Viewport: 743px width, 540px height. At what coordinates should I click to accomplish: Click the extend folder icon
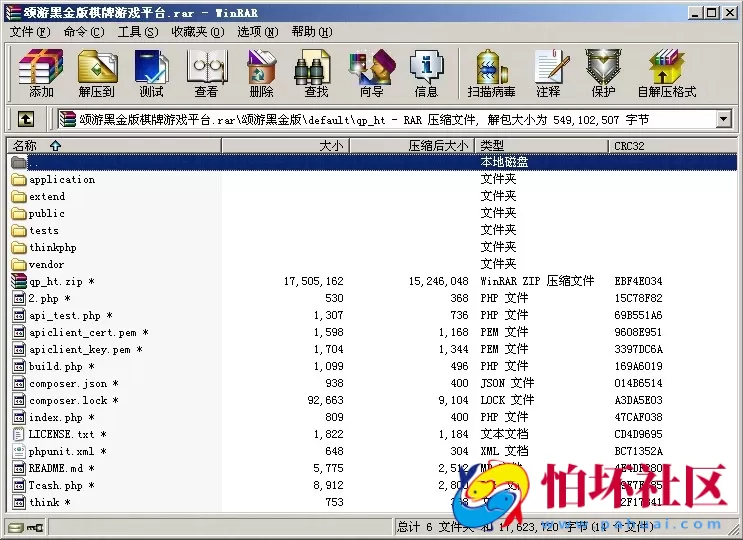(x=18, y=197)
